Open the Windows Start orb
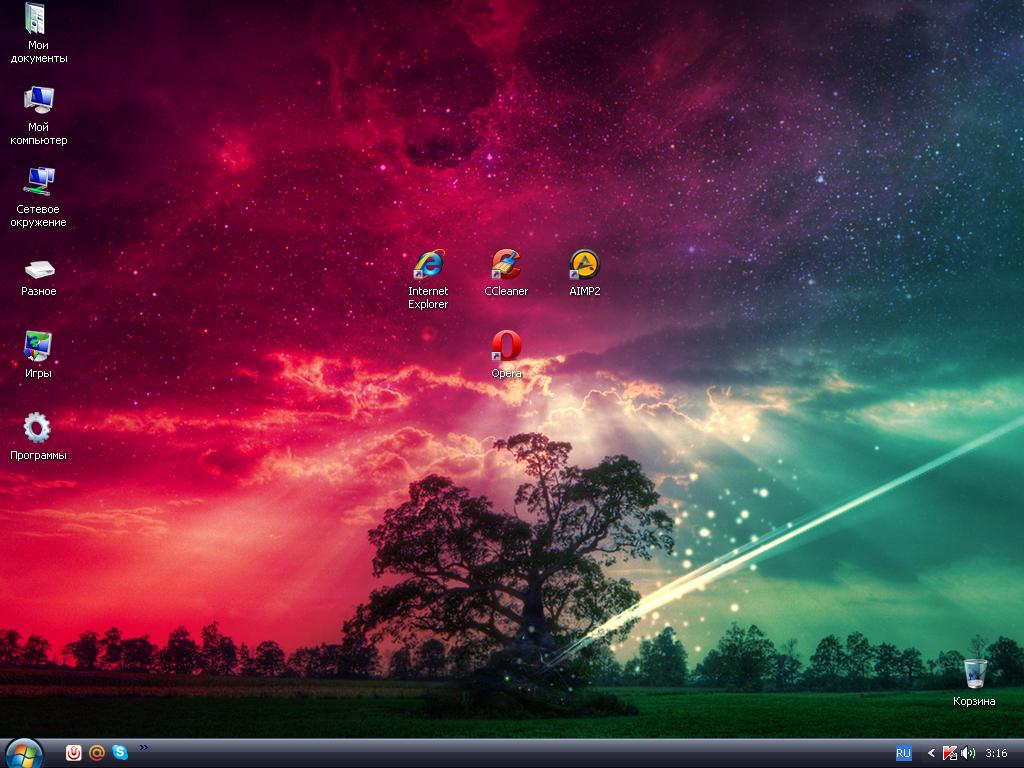Viewport: 1024px width, 768px height. [x=24, y=754]
